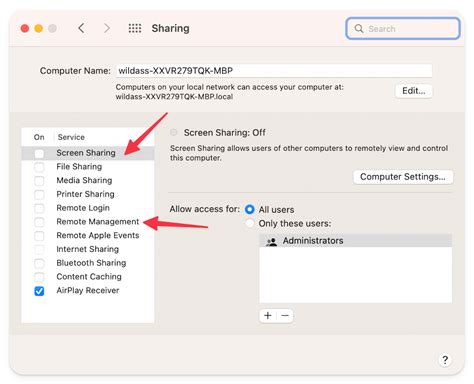Click the Computer Name text field
Image resolution: width=474 pixels, height=384 pixels.
[x=274, y=71]
